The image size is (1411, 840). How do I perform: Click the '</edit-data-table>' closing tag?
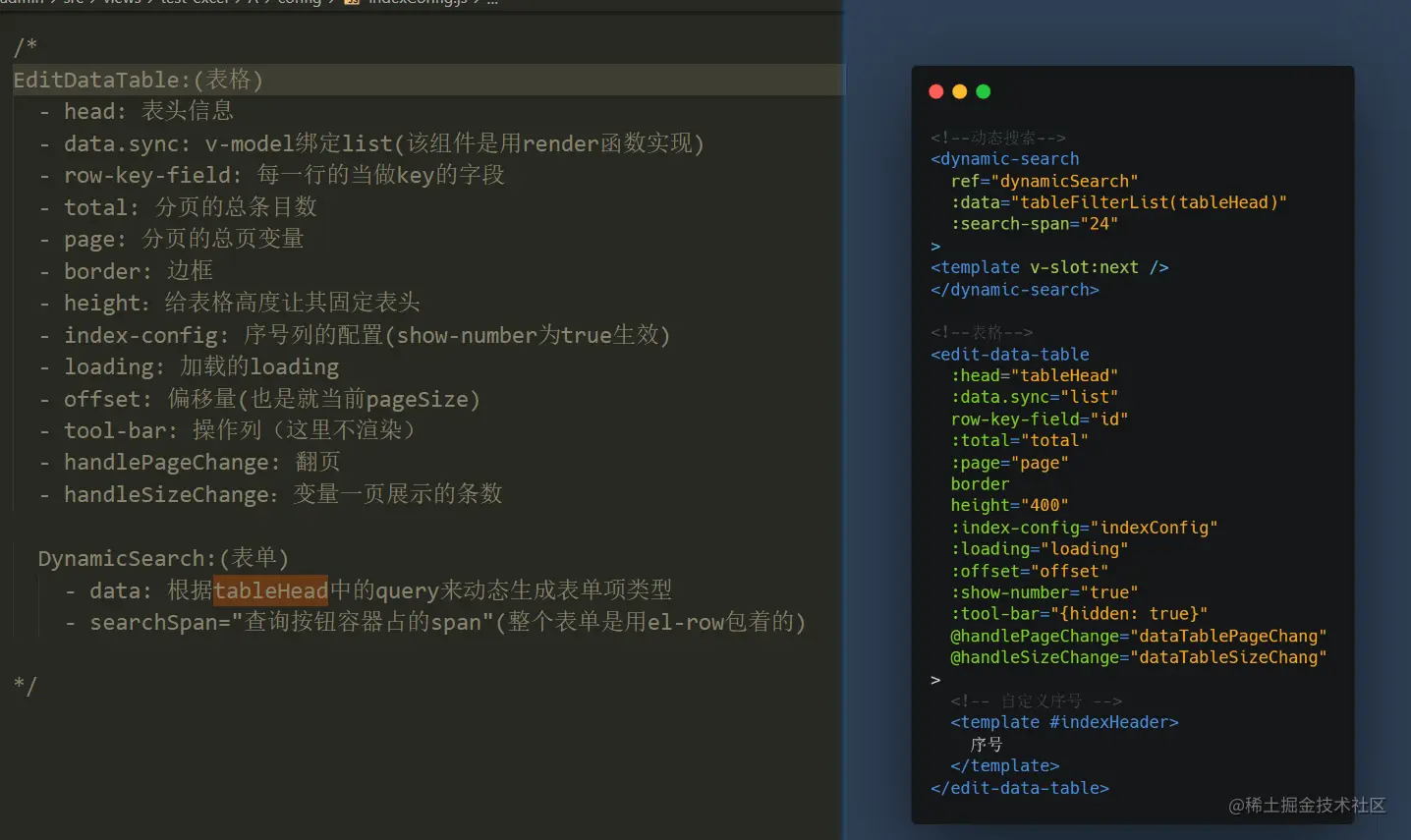(x=1020, y=788)
